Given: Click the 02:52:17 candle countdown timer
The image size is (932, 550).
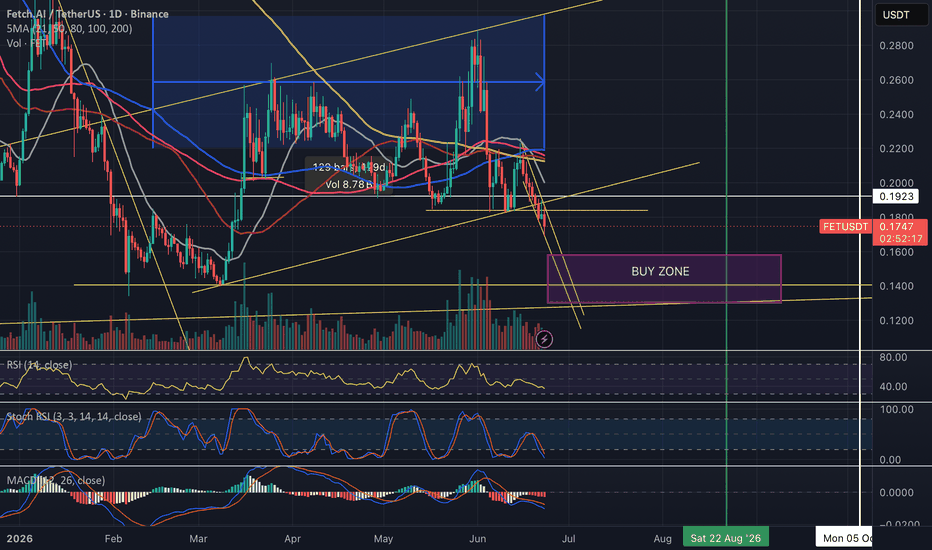Looking at the screenshot, I should click(900, 239).
